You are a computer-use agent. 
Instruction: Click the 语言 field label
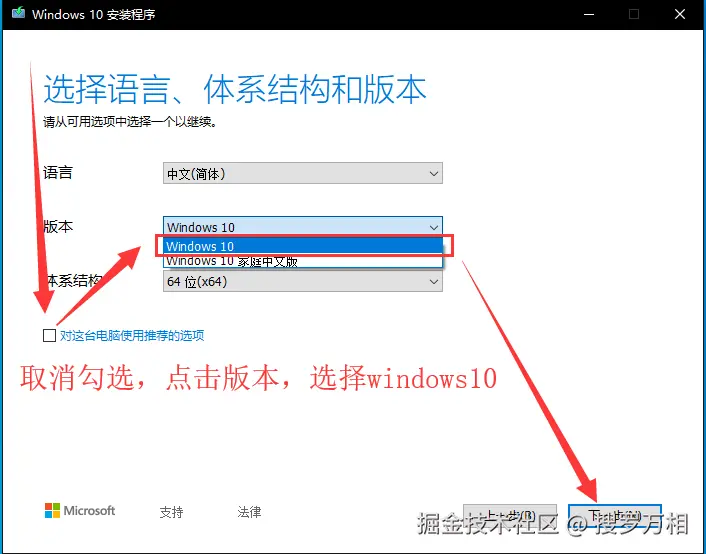[58, 173]
